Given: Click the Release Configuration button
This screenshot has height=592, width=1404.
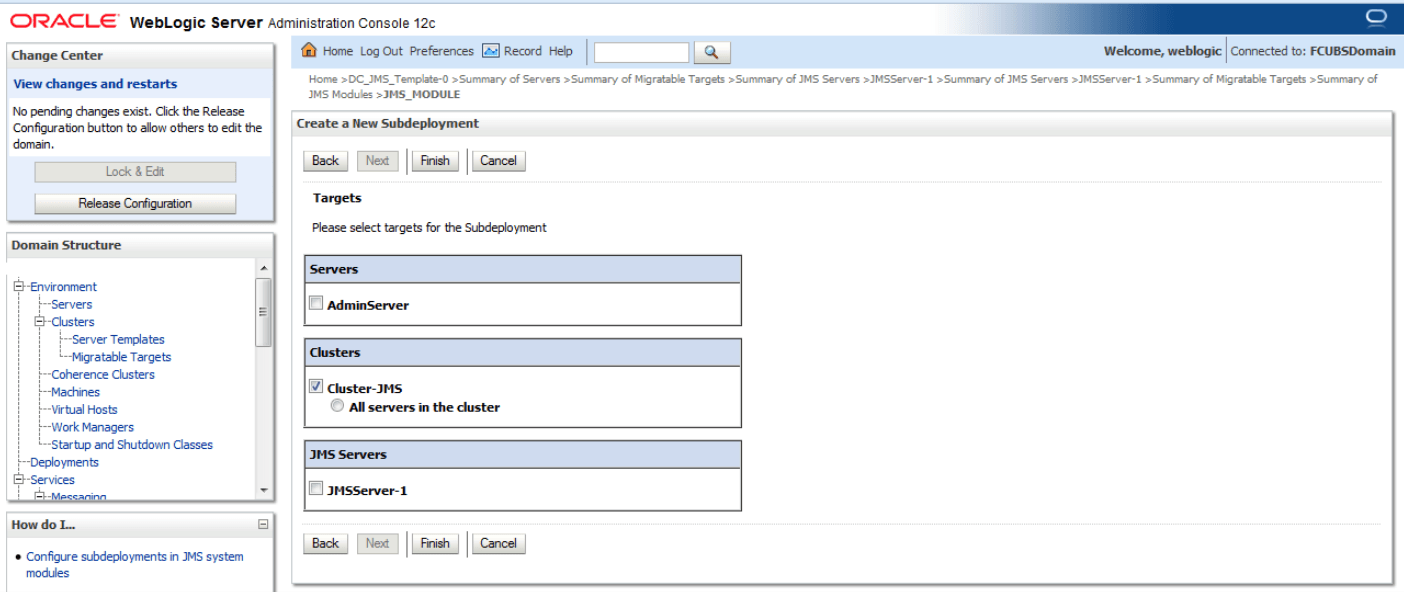Looking at the screenshot, I should (135, 203).
